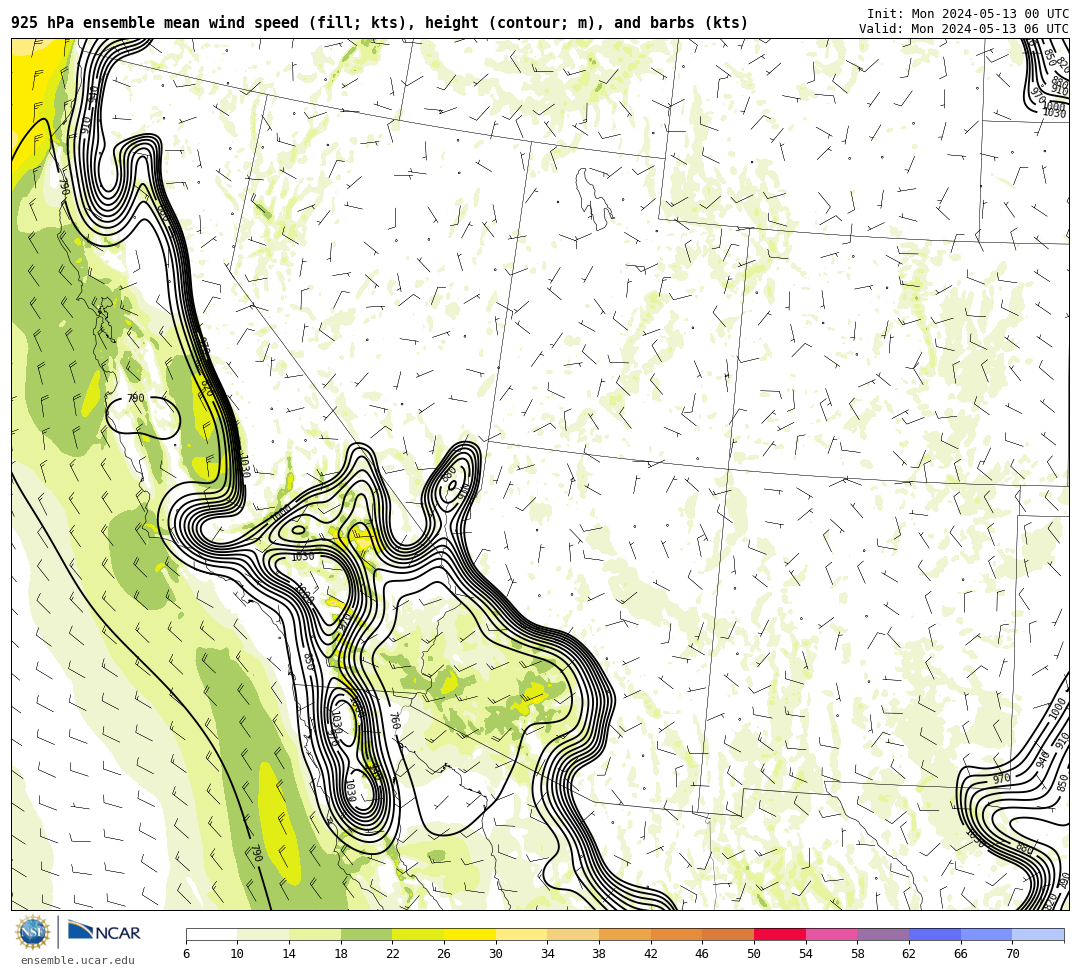Pick the 66–70 kts light blue swatch
Image resolution: width=1080 pixels, height=973 pixels.
coord(986,934)
